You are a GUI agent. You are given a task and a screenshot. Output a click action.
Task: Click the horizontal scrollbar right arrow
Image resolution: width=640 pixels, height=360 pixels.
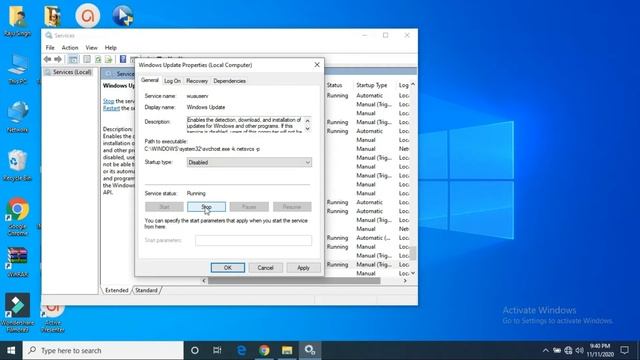405,281
